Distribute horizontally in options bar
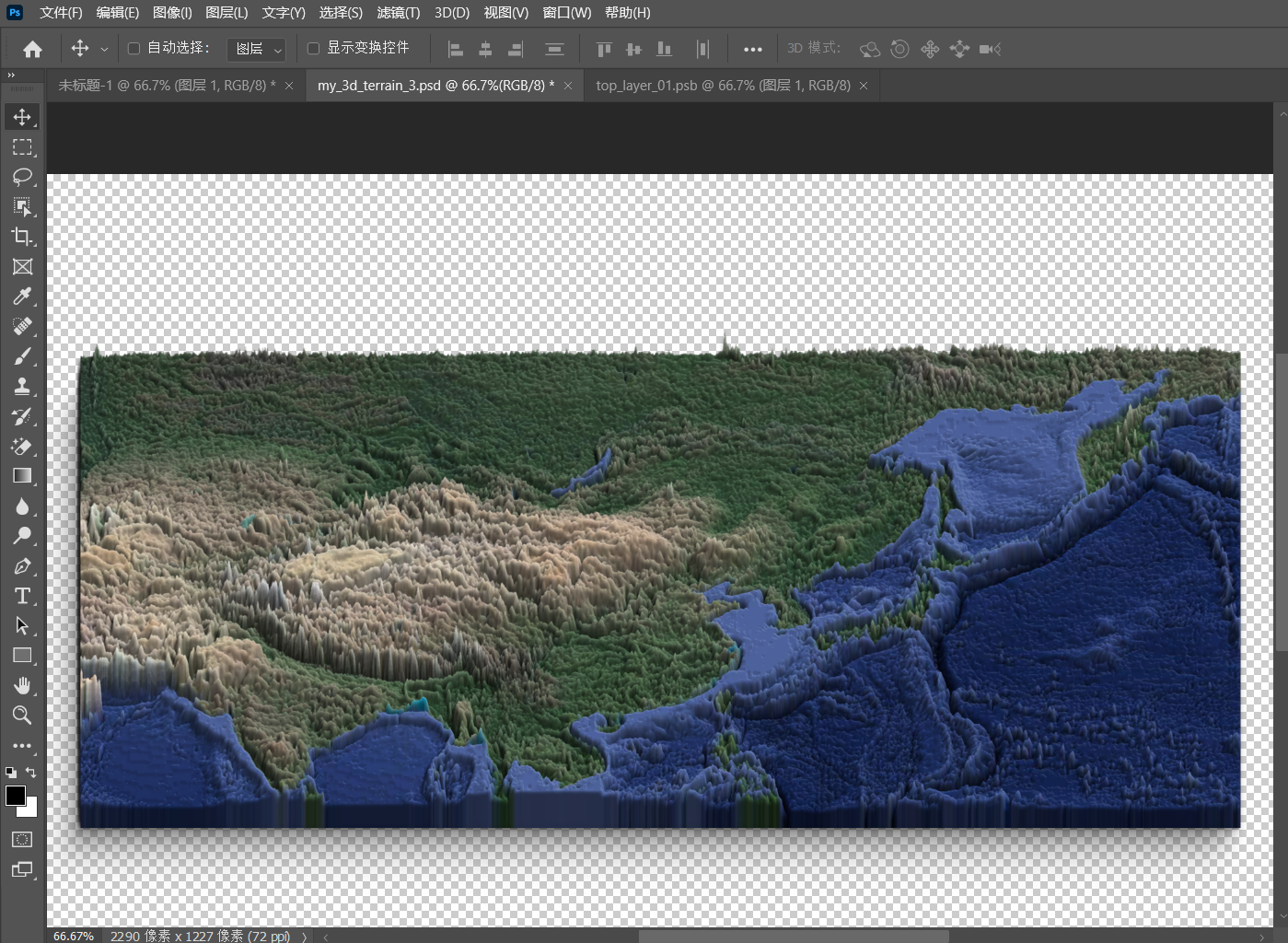The height and width of the screenshot is (943, 1288). click(703, 49)
